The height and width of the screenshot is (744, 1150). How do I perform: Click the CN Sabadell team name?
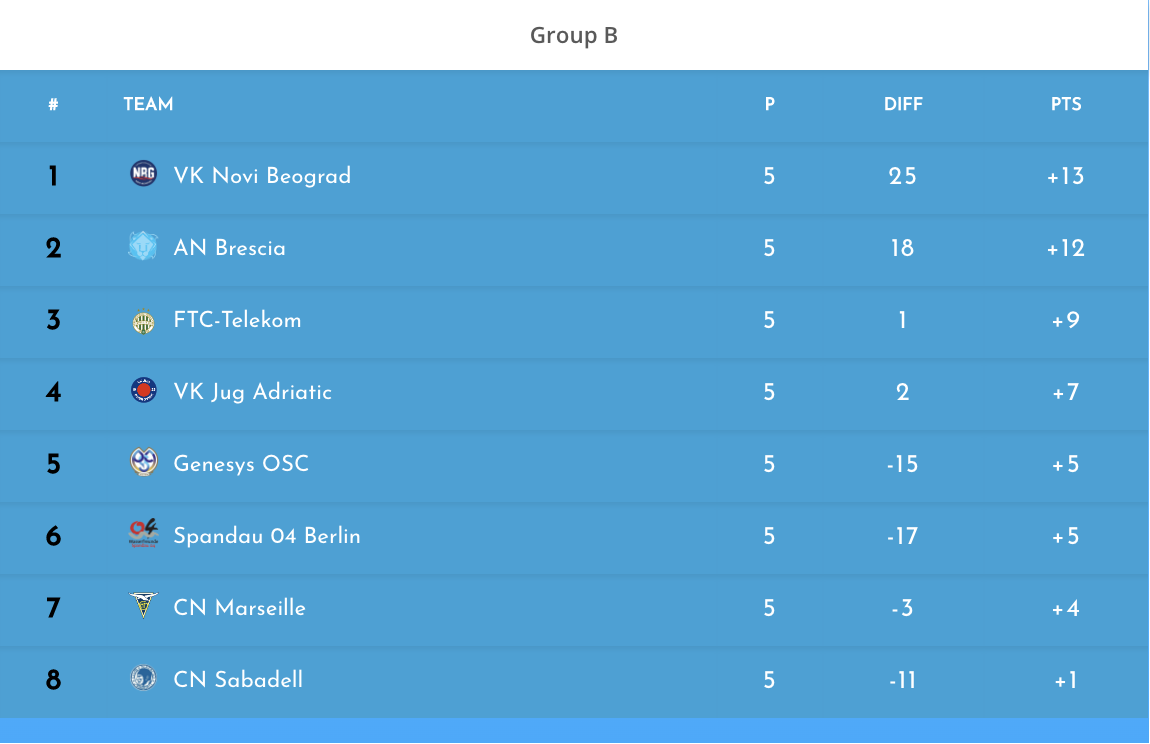pyautogui.click(x=238, y=679)
